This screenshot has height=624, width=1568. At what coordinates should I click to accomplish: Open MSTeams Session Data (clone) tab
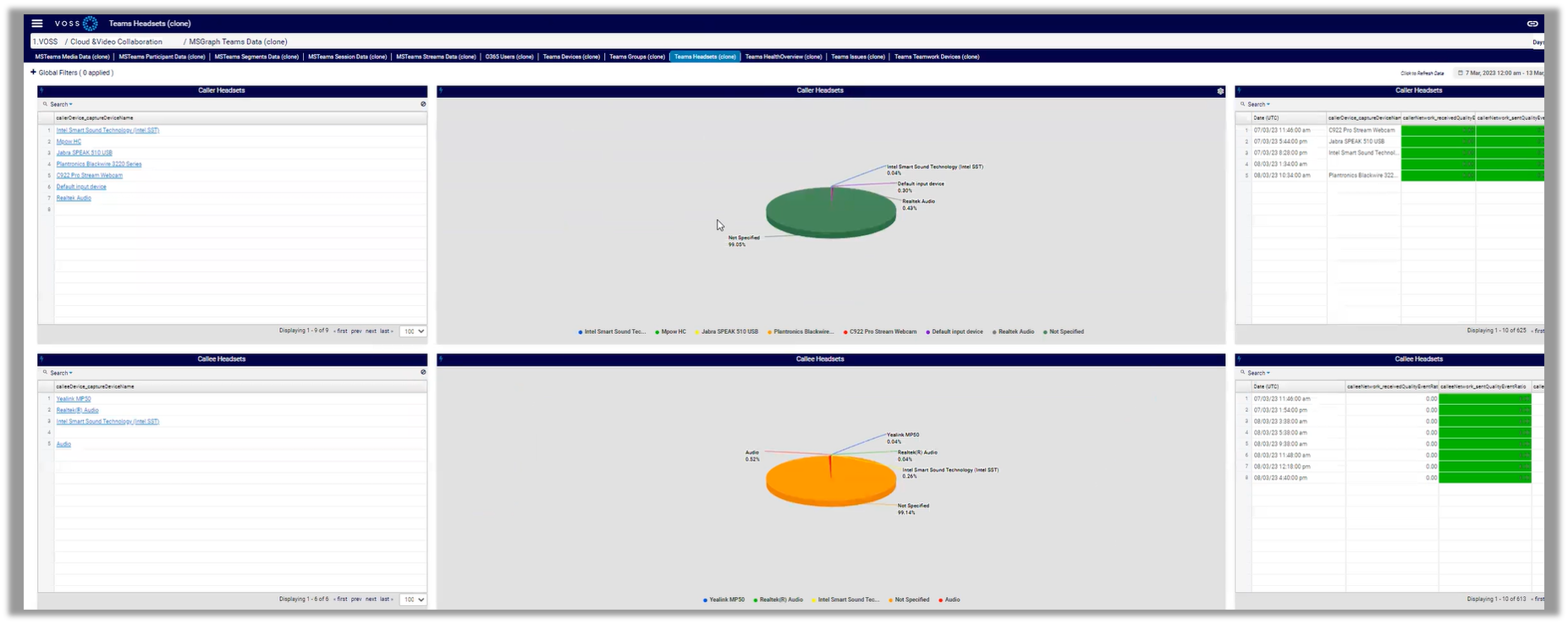coord(347,57)
